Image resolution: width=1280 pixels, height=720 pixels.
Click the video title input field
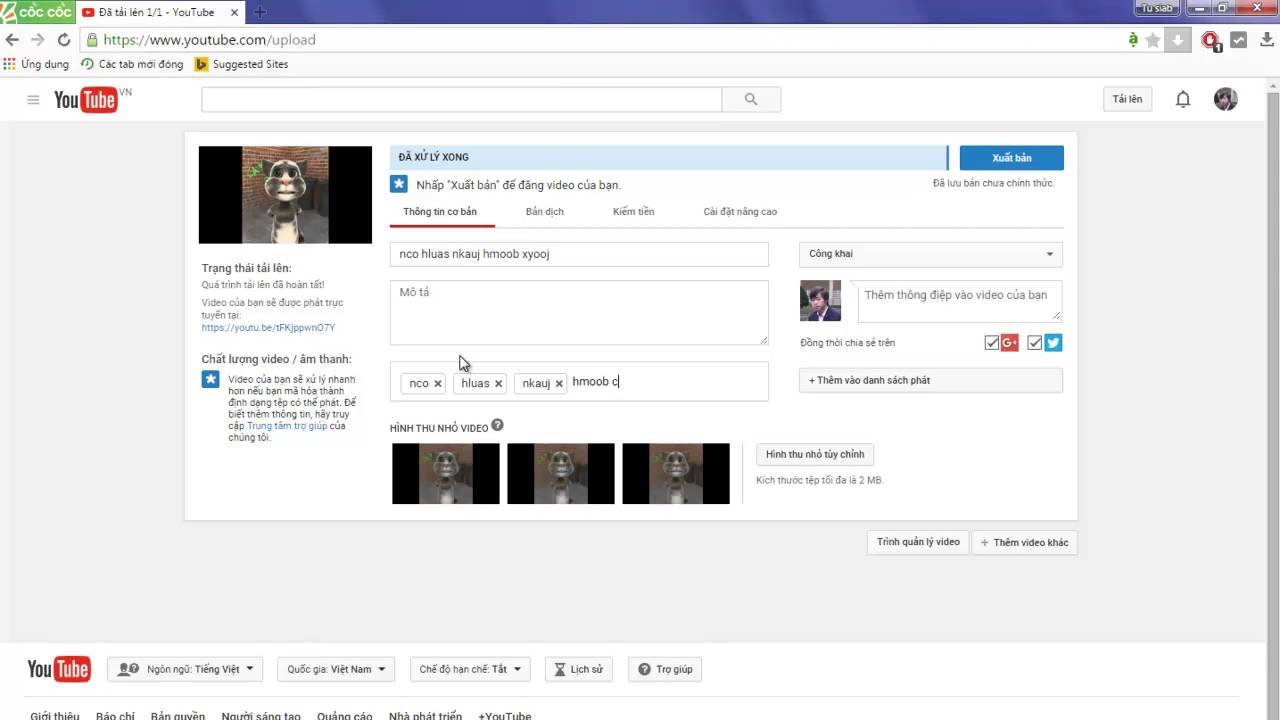click(579, 254)
